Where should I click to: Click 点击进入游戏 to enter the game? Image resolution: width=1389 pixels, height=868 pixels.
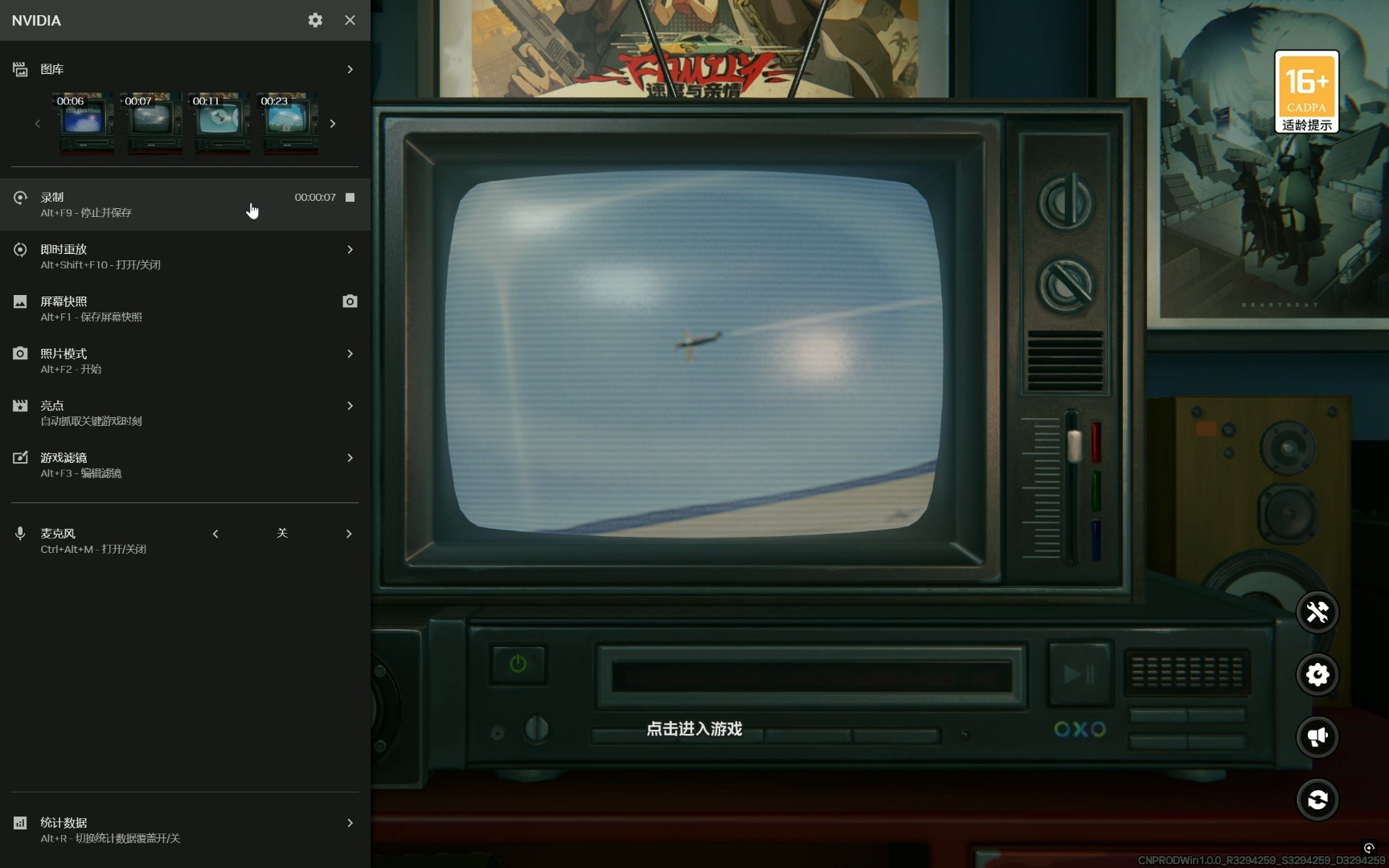[x=694, y=729]
